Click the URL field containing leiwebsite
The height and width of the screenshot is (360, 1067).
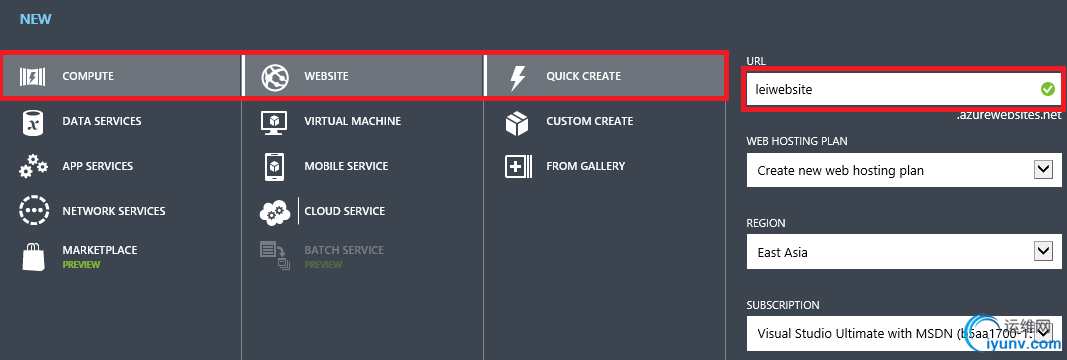pyautogui.click(x=904, y=89)
